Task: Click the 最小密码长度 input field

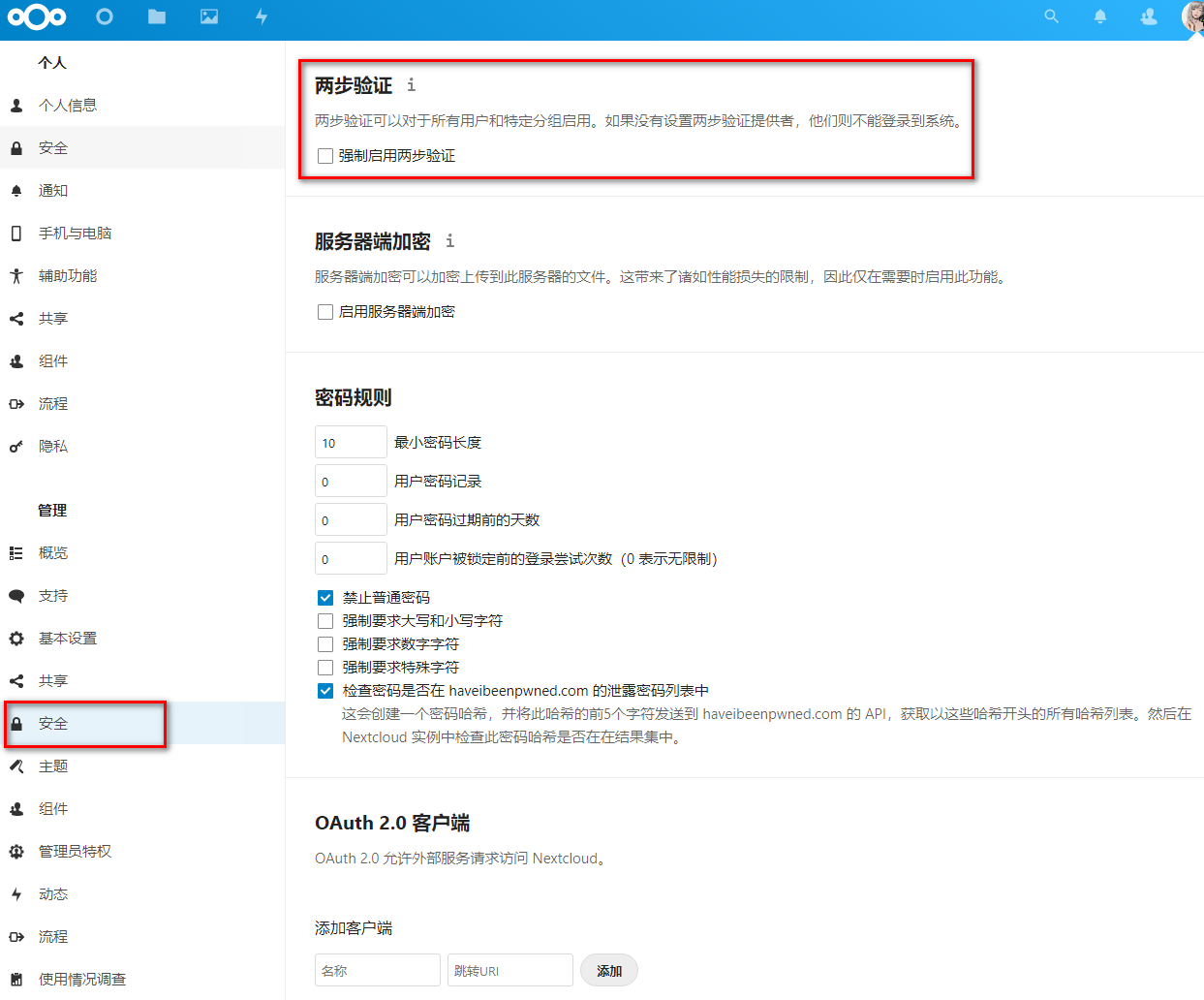Action: 350,441
